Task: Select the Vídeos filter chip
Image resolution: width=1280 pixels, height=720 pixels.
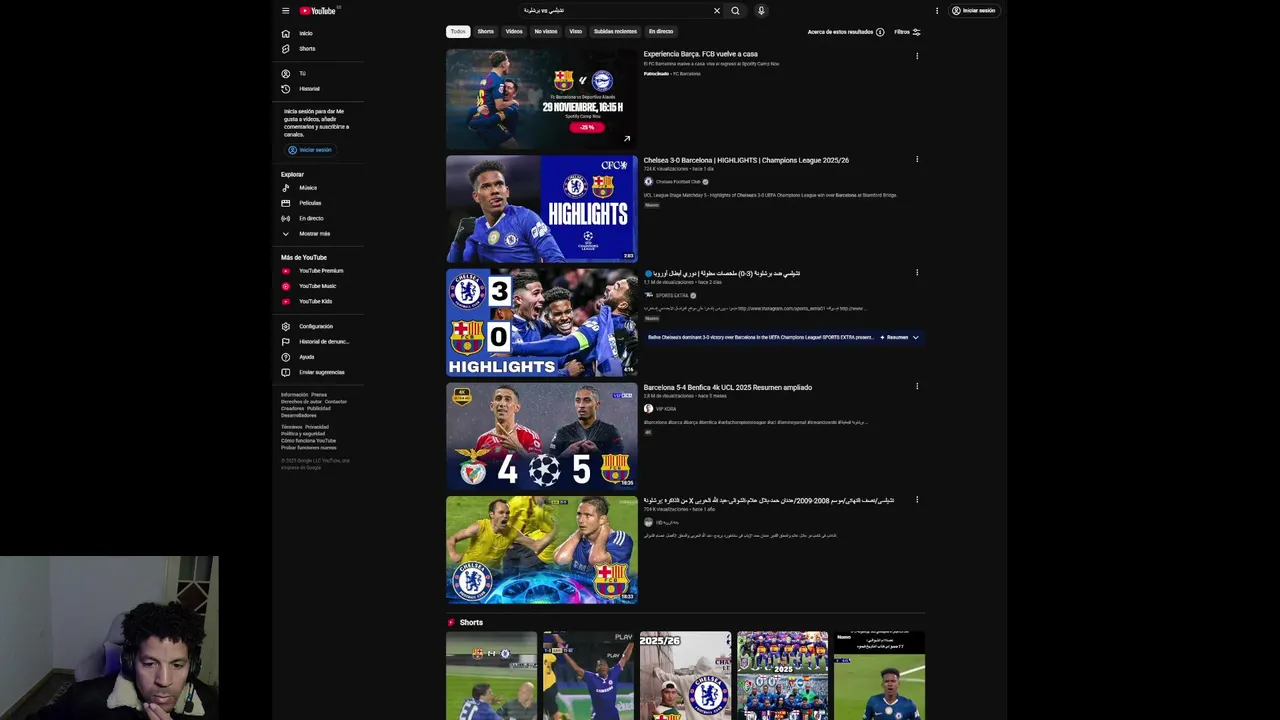Action: tap(514, 31)
